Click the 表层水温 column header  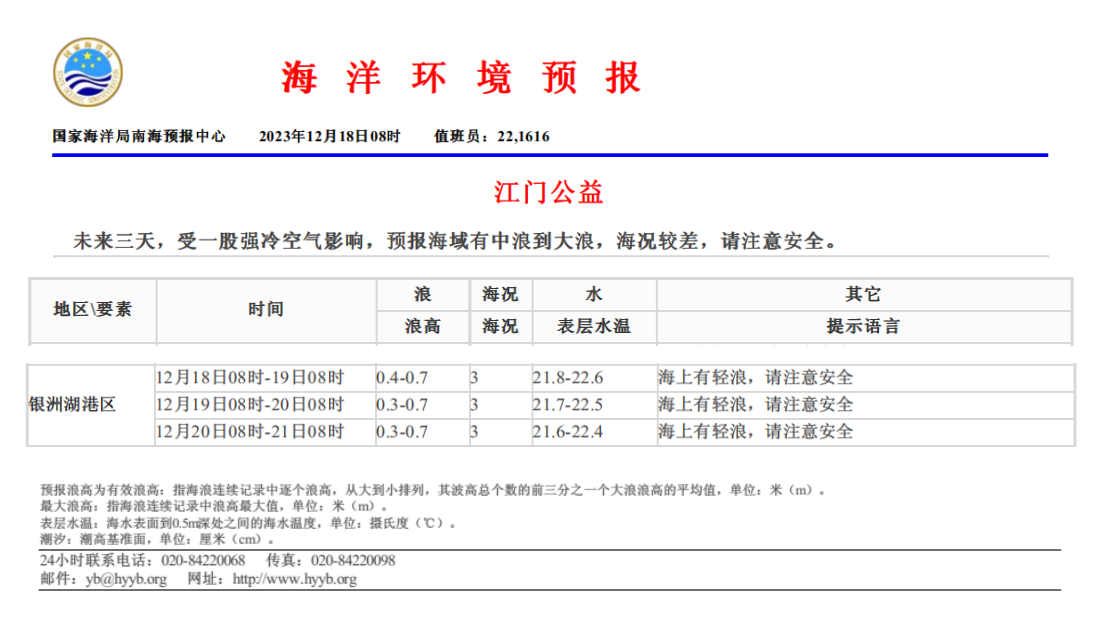(594, 326)
